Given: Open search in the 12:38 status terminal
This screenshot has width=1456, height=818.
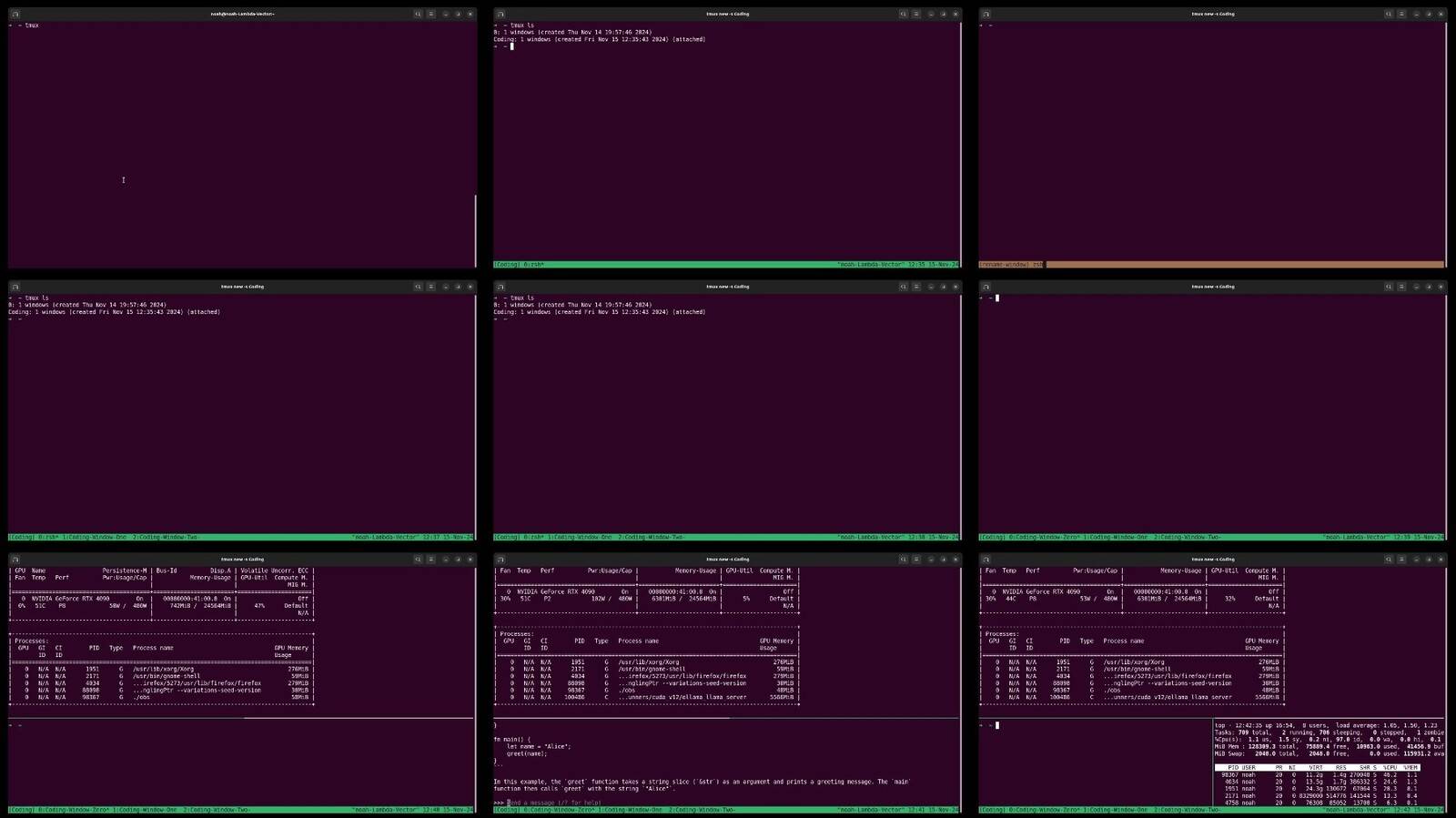Looking at the screenshot, I should coord(903,287).
